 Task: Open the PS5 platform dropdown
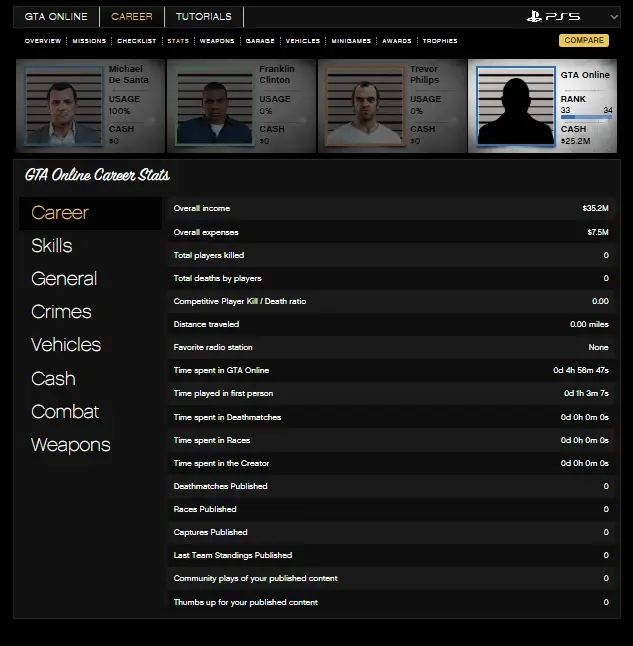point(612,17)
